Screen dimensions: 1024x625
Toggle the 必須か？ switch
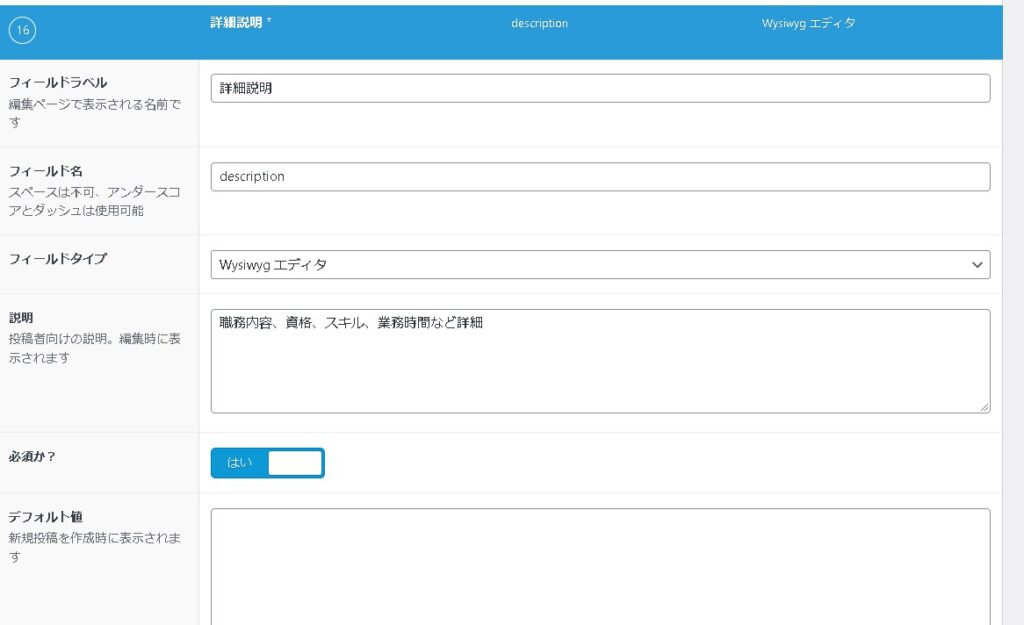coord(267,463)
